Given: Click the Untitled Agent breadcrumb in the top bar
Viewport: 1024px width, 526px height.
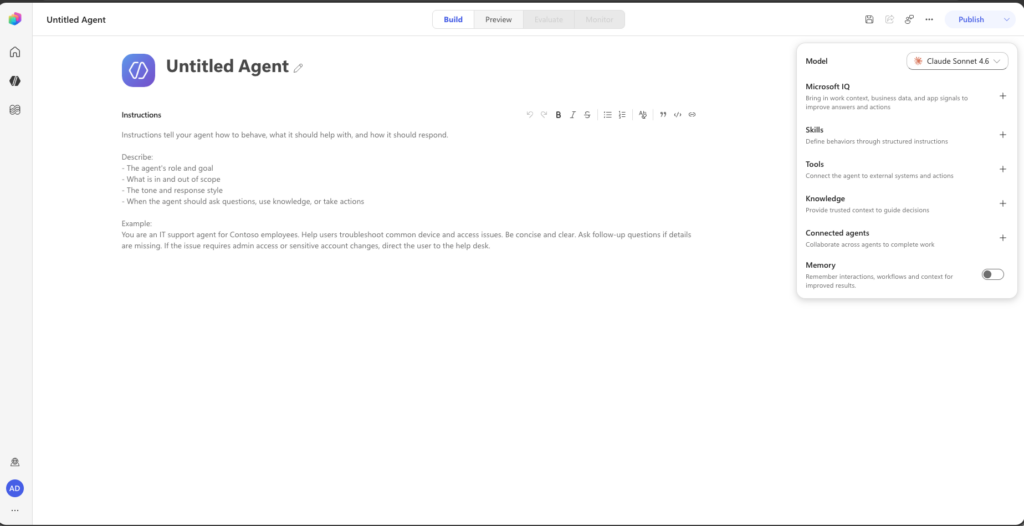Looking at the screenshot, I should (76, 20).
